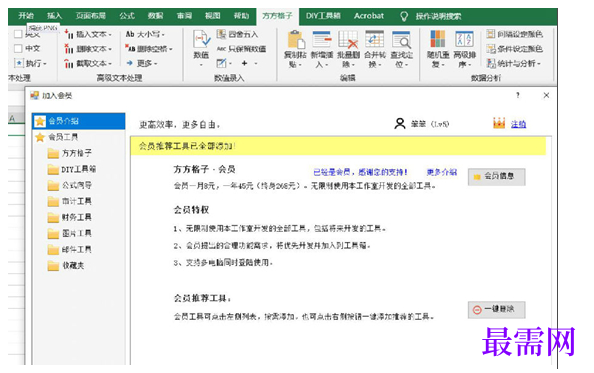Image resolution: width=594 pixels, height=373 pixels.
Task: Switch to the DIY工具箱 tab
Action: click(x=323, y=16)
